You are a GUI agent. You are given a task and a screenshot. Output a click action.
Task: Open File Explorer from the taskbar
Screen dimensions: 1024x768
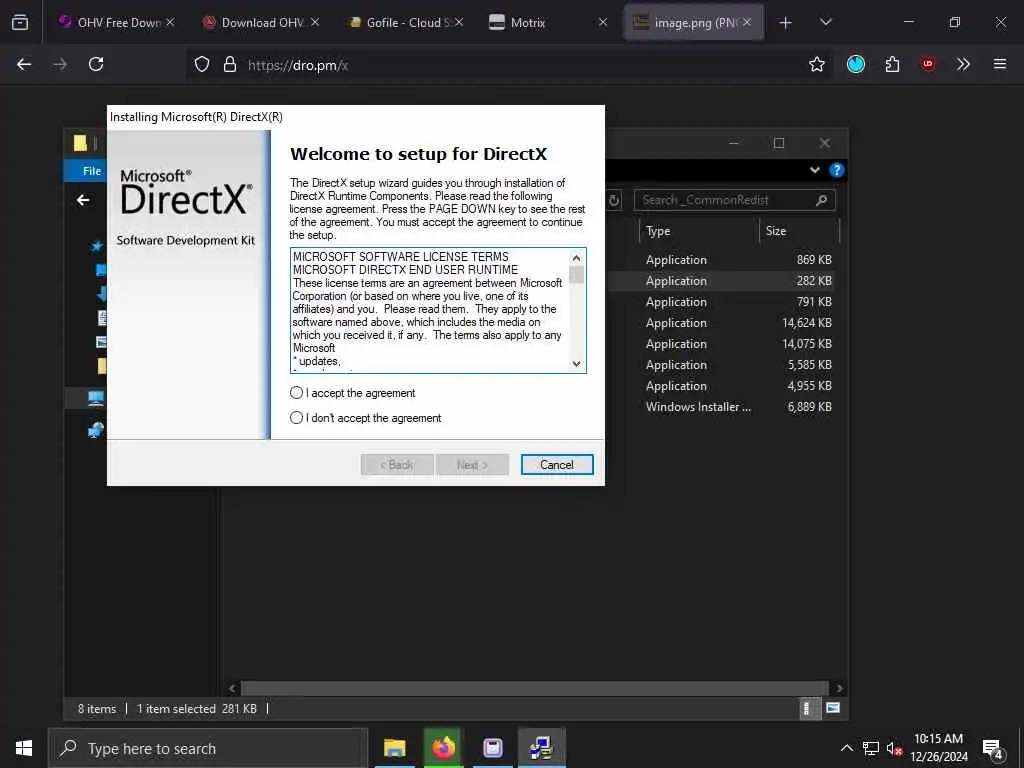click(394, 748)
